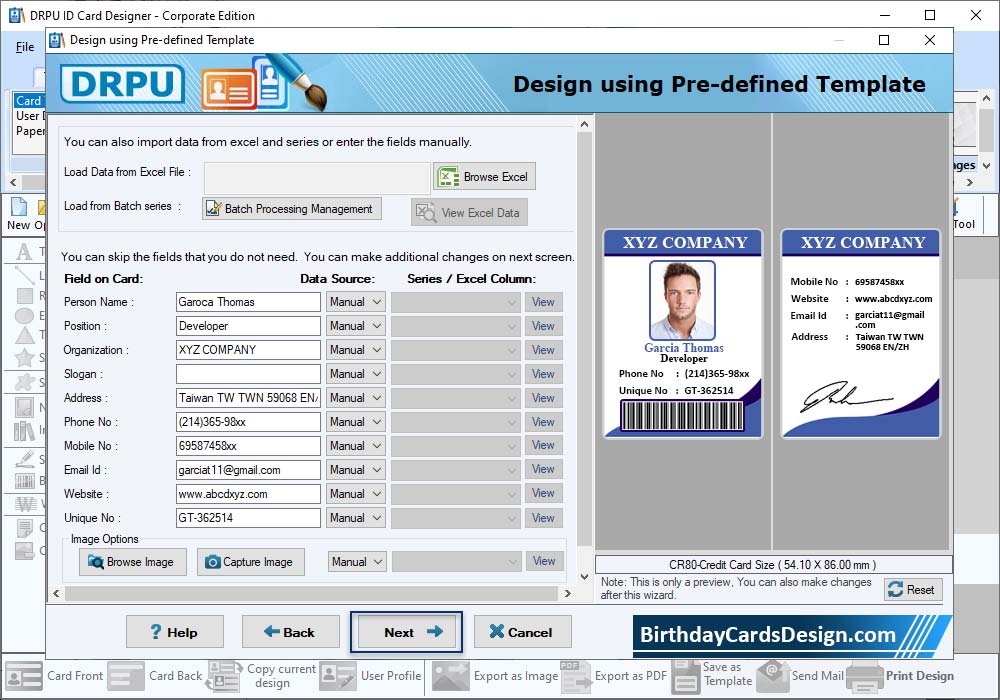
Task: Open Help for the wizard
Action: click(175, 632)
